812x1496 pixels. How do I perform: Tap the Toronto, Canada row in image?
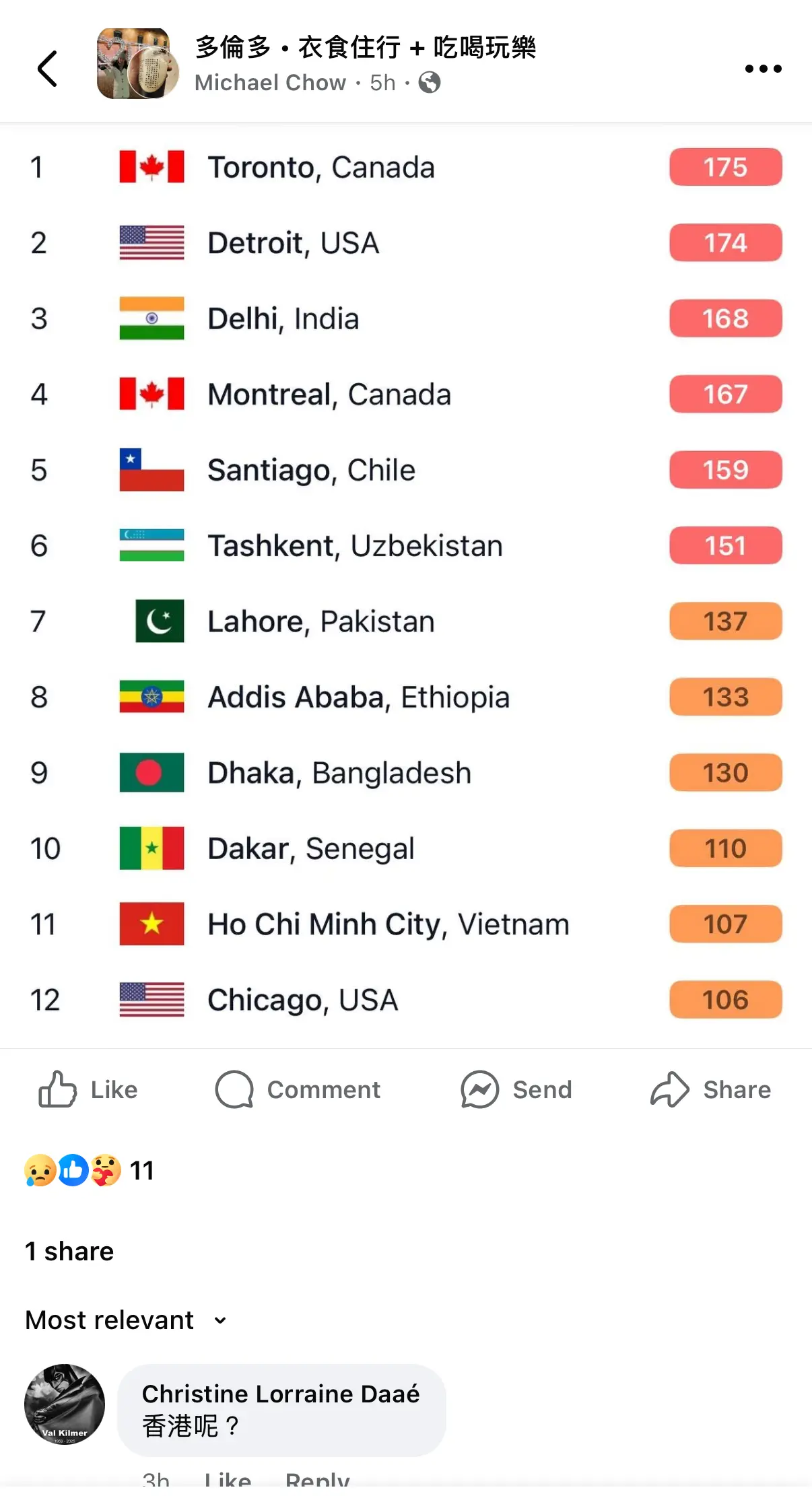click(406, 167)
